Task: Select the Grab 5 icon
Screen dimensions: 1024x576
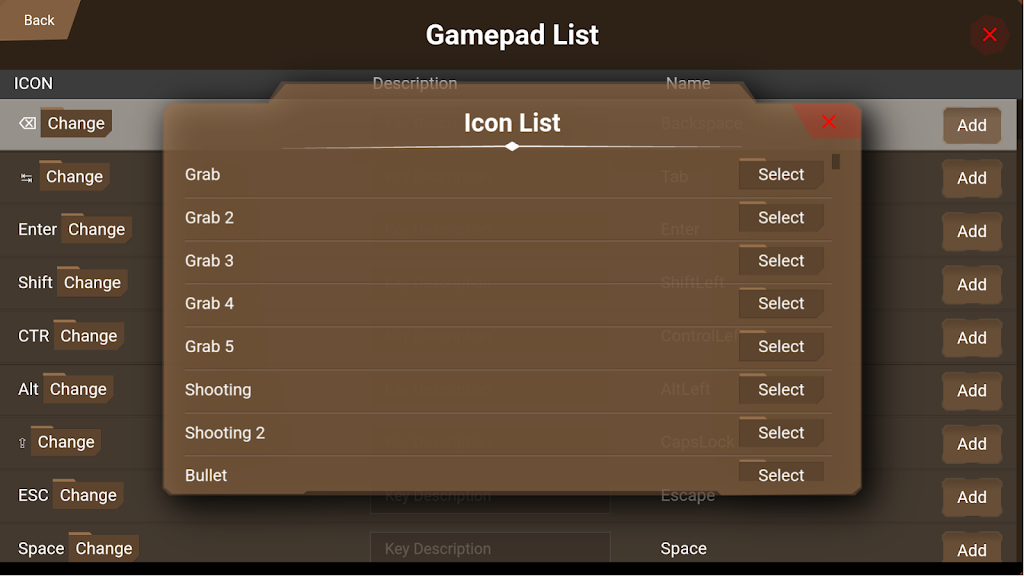Action: coord(780,347)
